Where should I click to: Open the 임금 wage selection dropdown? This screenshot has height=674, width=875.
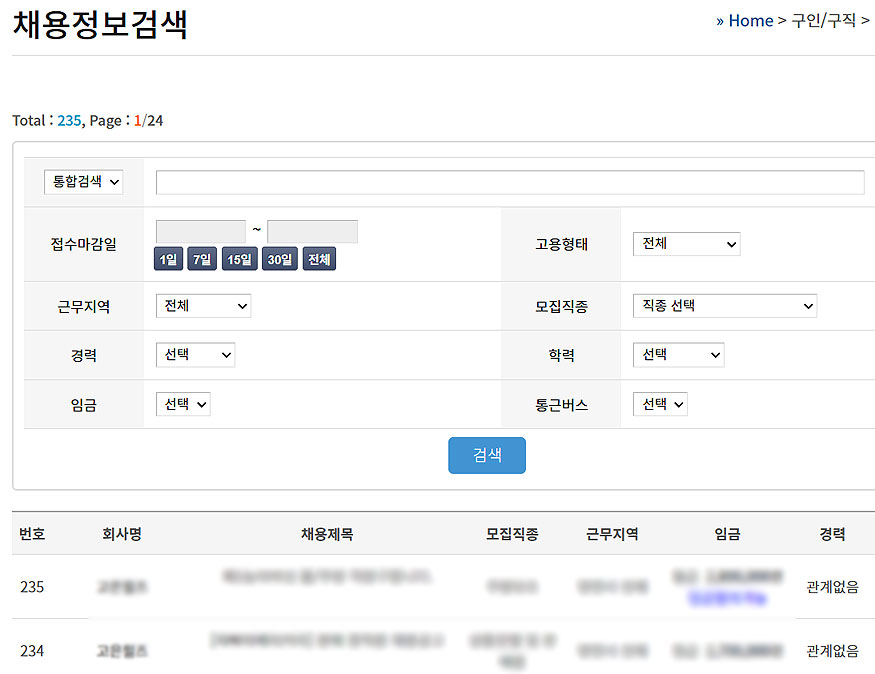coord(182,404)
